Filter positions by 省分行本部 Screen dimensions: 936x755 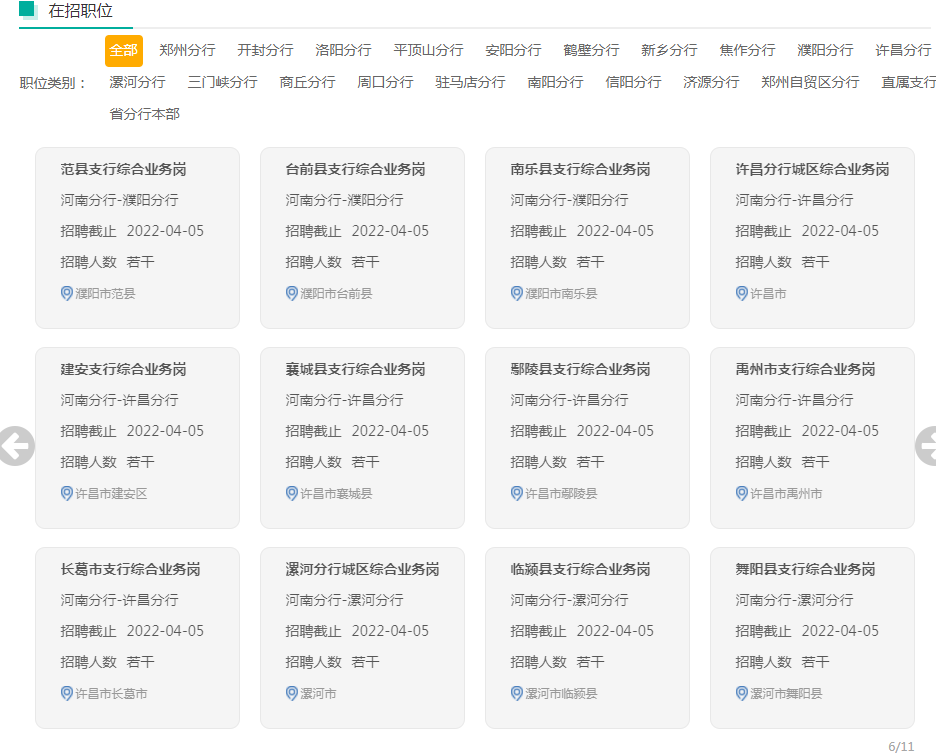click(x=144, y=114)
